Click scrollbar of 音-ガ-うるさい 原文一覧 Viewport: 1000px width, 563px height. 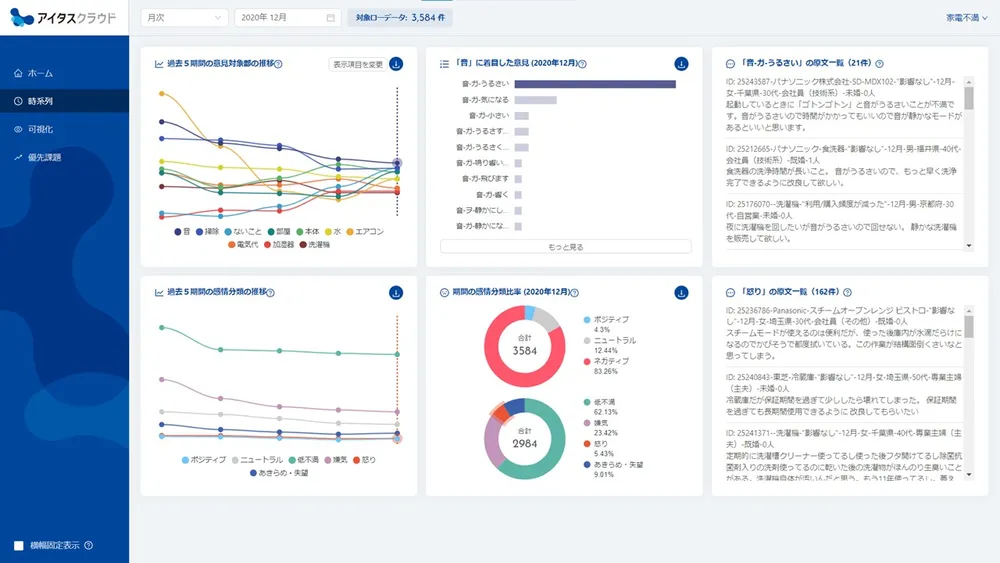pyautogui.click(x=969, y=164)
